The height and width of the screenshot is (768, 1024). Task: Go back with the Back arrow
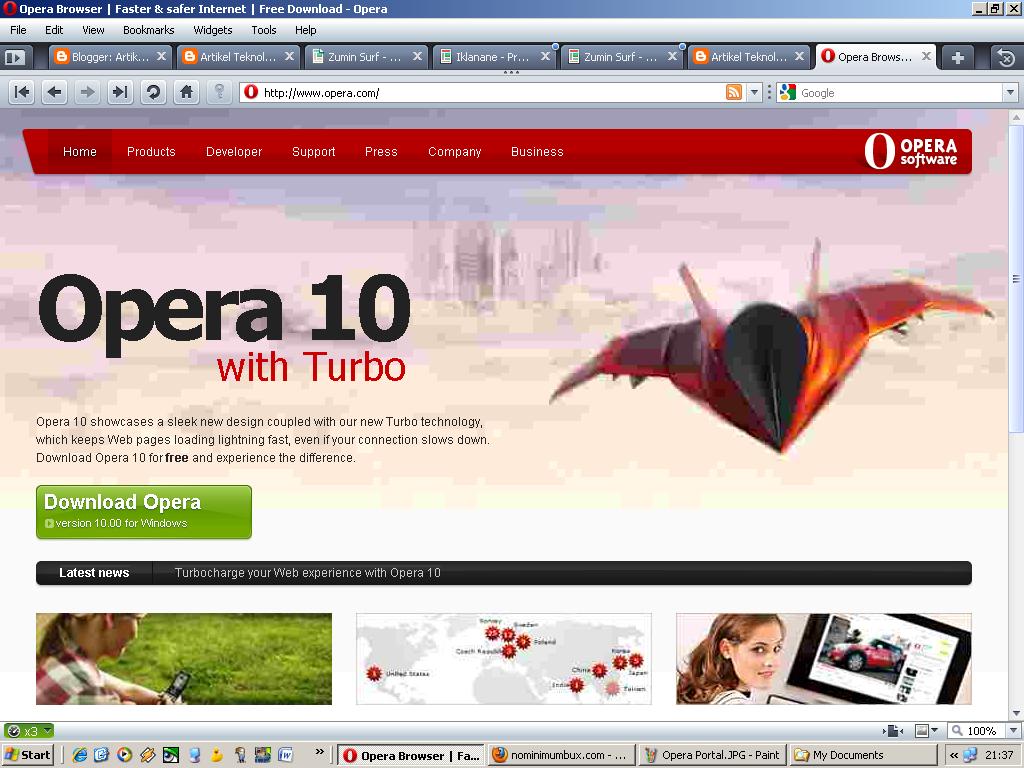[54, 92]
